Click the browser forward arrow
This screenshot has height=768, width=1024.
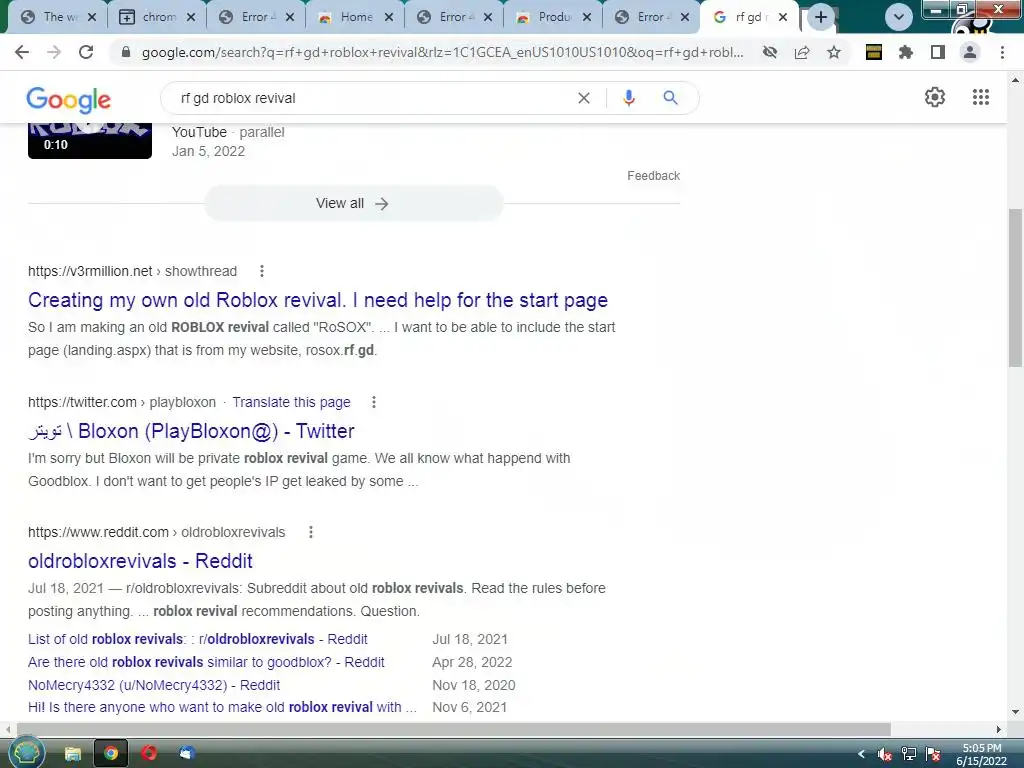[54, 52]
